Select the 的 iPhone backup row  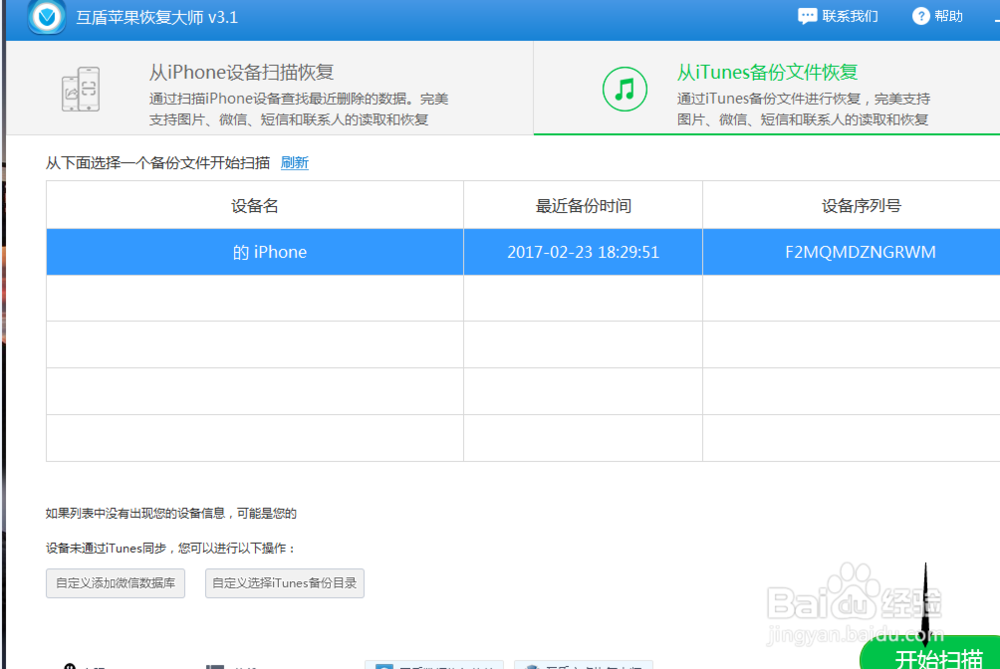click(x=523, y=252)
